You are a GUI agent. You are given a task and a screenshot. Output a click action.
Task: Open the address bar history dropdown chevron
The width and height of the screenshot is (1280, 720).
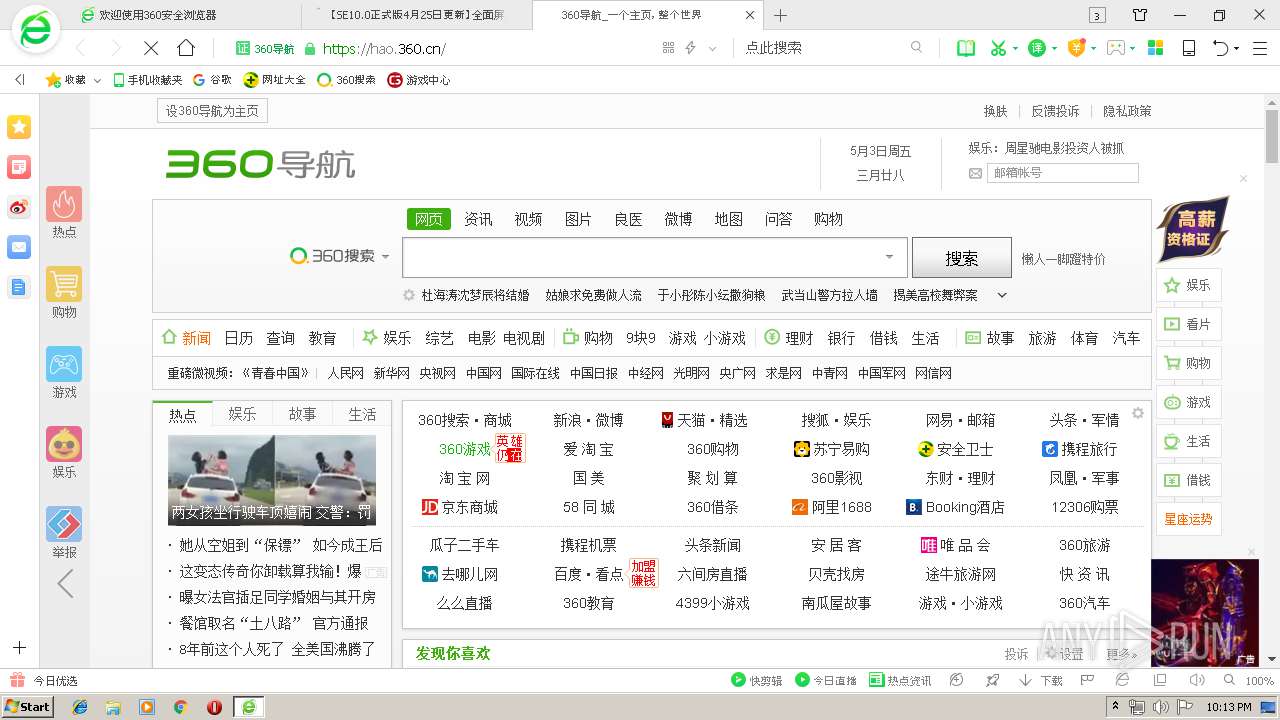click(713, 48)
